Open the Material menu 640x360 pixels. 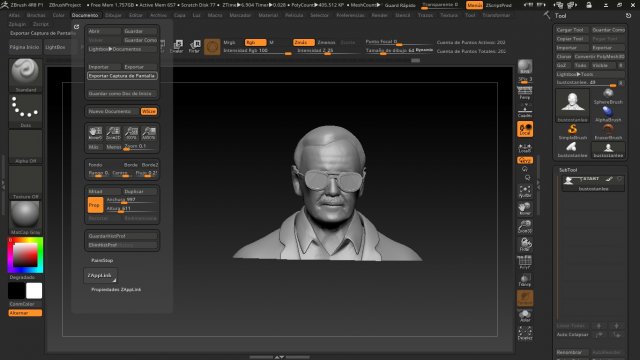pos(268,15)
